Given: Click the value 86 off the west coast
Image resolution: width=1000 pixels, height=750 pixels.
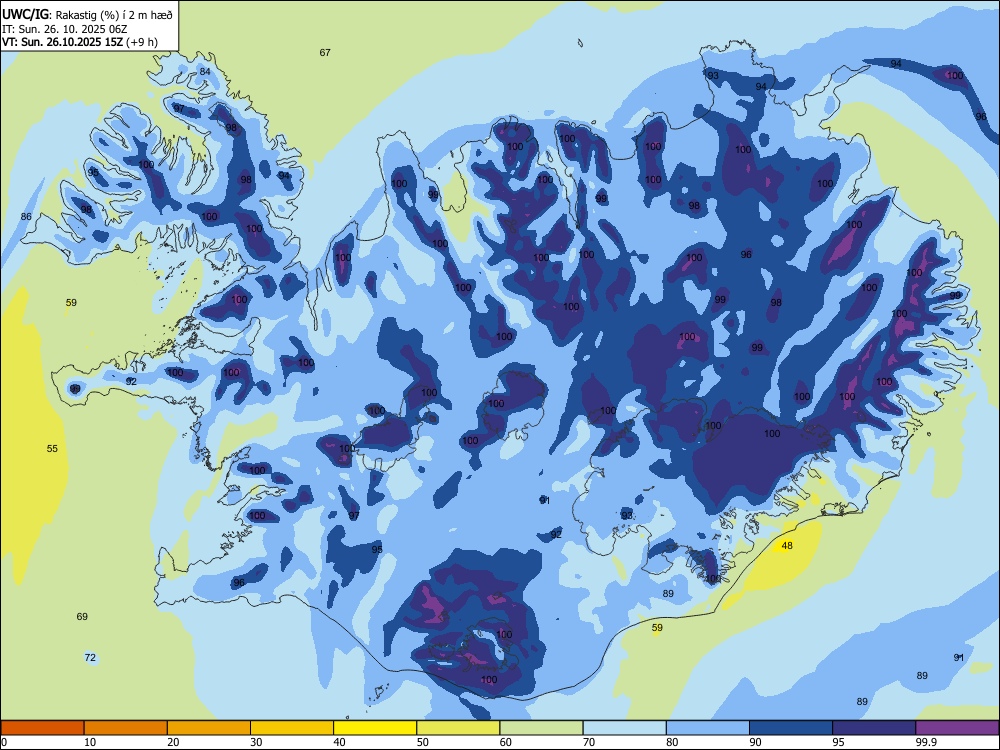Looking at the screenshot, I should 26,217.
